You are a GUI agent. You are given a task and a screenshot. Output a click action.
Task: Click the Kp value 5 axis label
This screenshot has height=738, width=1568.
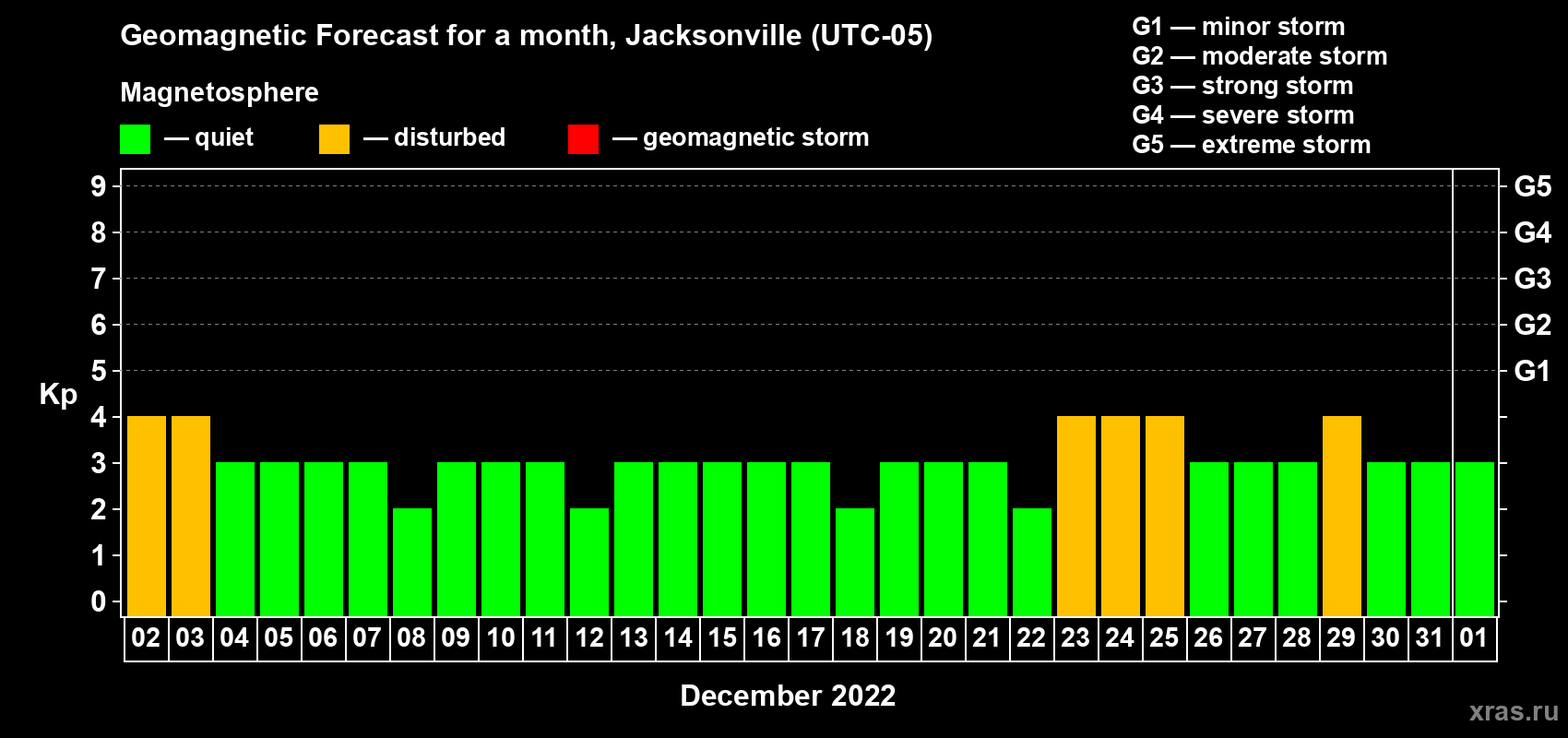98,371
